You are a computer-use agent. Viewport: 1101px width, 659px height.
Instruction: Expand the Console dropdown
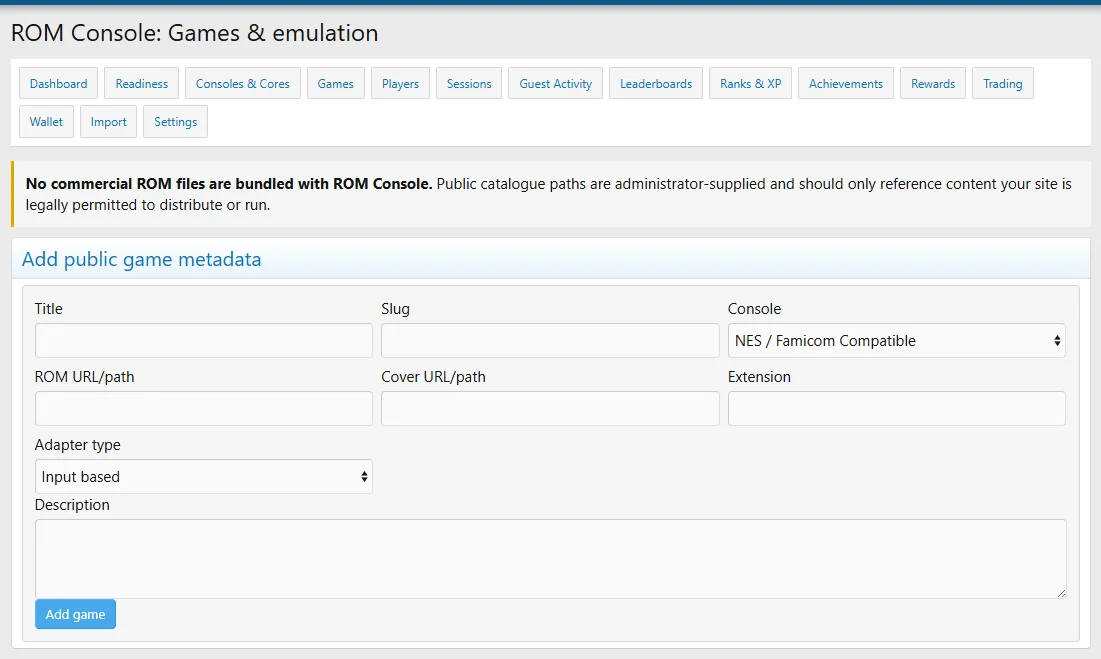897,340
